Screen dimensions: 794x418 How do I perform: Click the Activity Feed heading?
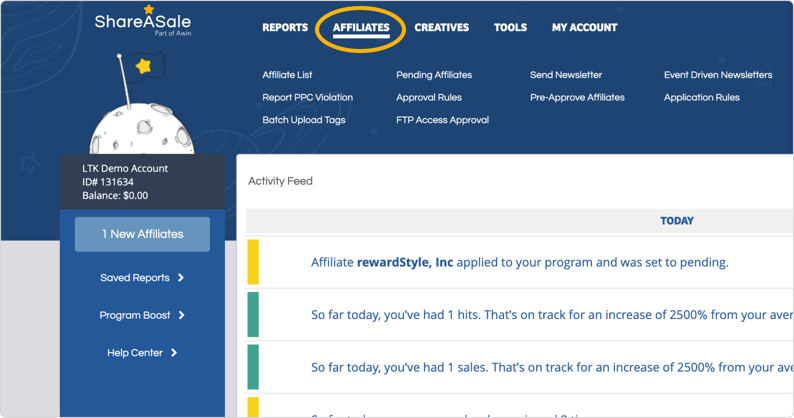pos(280,181)
